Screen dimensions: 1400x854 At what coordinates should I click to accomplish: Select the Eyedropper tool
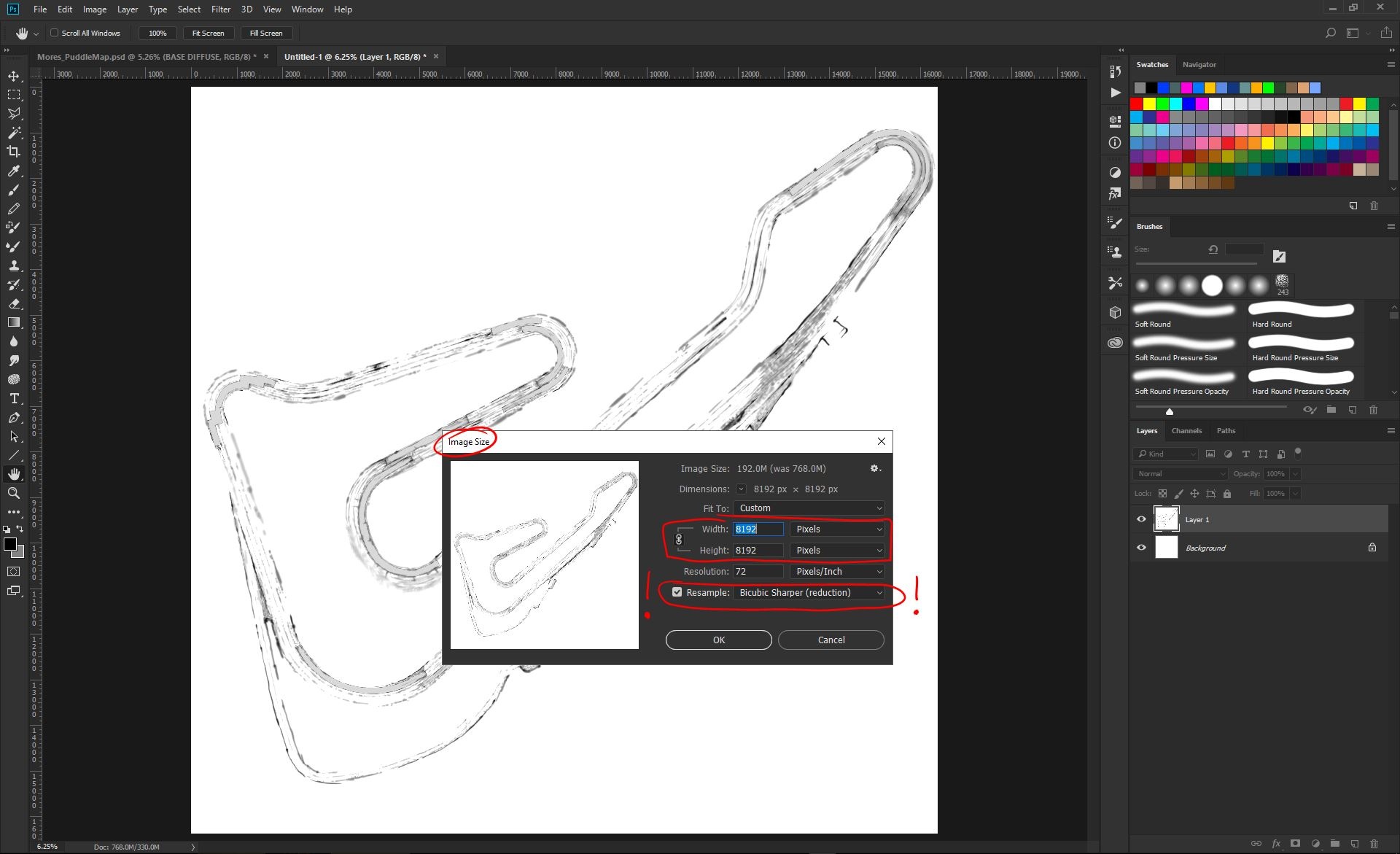click(14, 171)
